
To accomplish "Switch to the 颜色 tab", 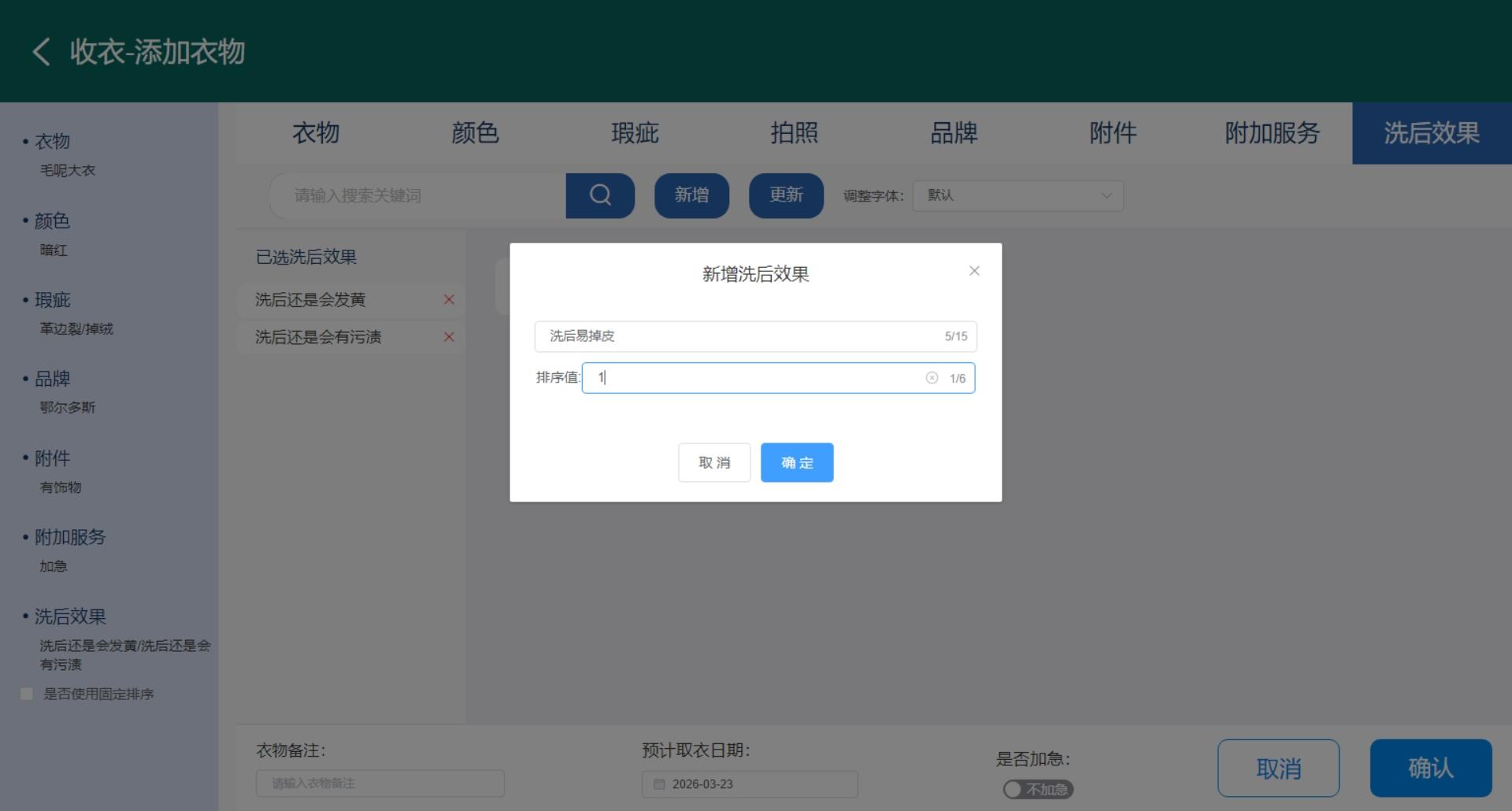I will 475,133.
